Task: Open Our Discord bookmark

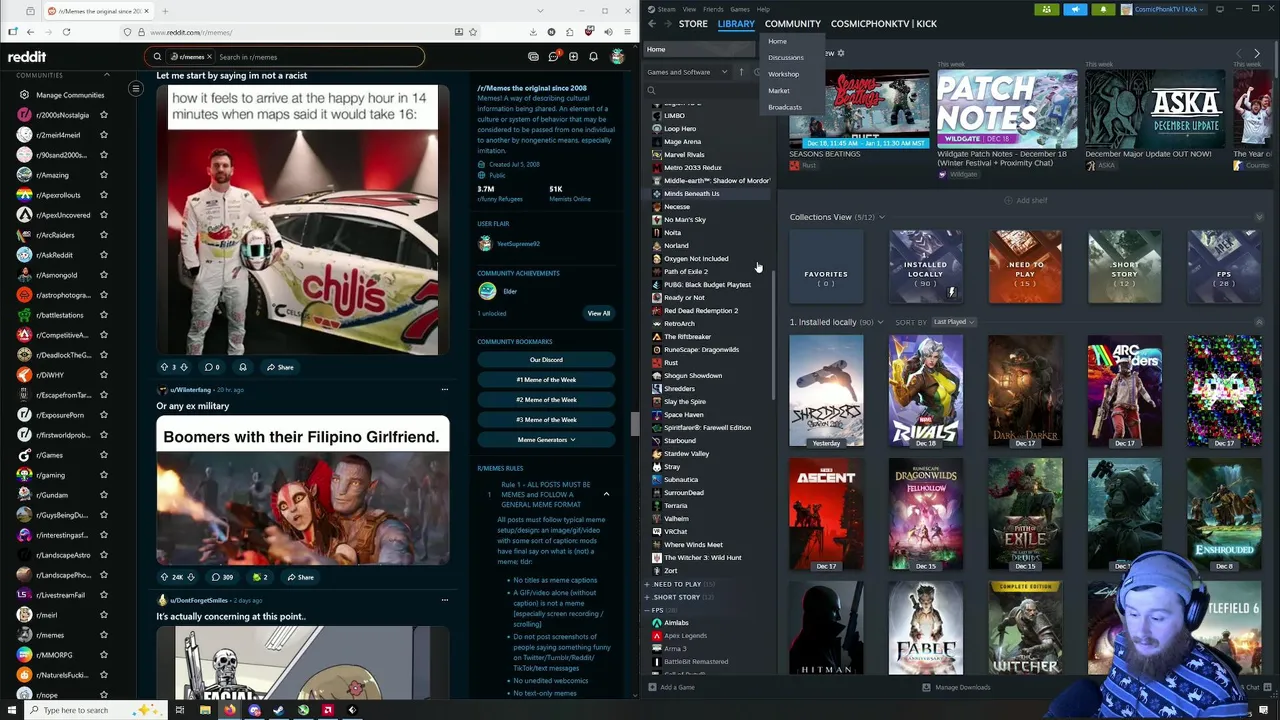Action: 546,360
